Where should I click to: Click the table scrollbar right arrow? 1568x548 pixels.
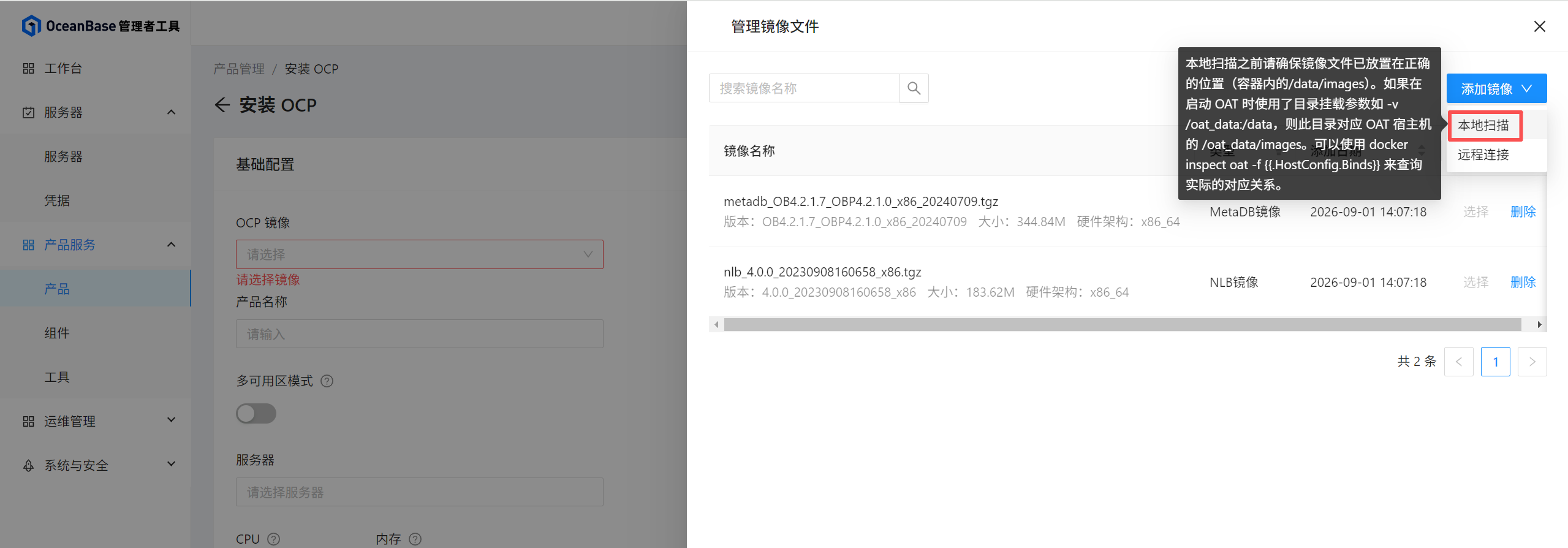coord(1539,324)
